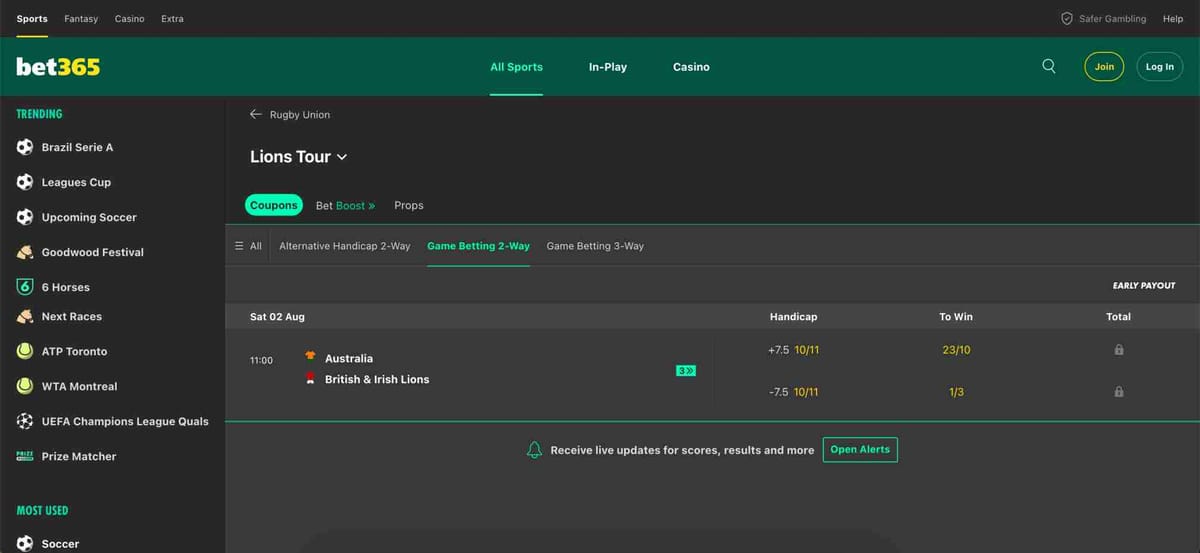Viewport: 1200px width, 553px height.
Task: Click the Australia team name
Action: click(349, 358)
